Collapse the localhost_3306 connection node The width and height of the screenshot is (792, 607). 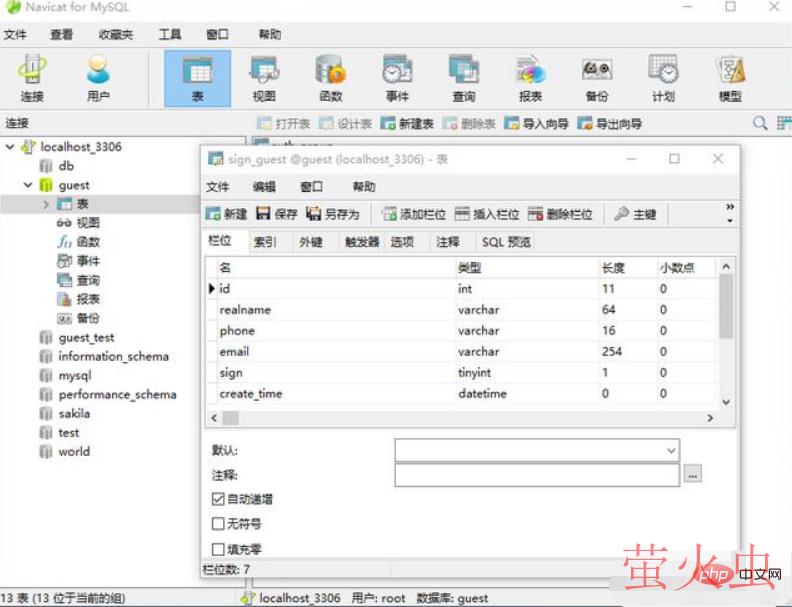click(10, 147)
